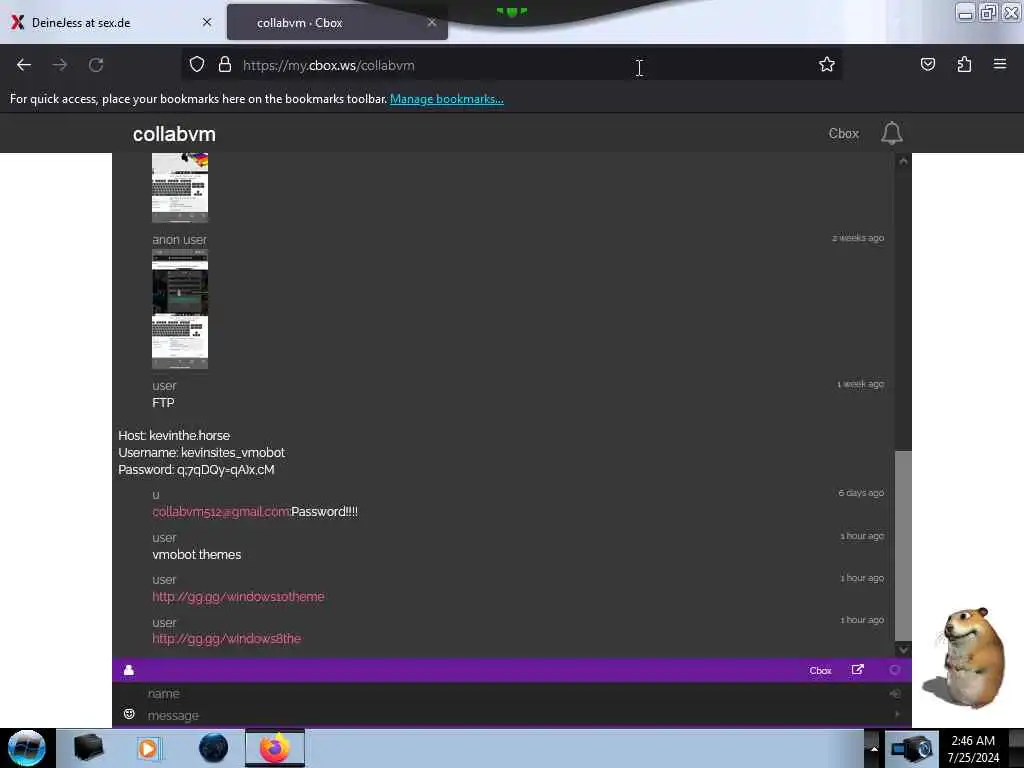Reload the page using the refresh icon

[x=96, y=65]
